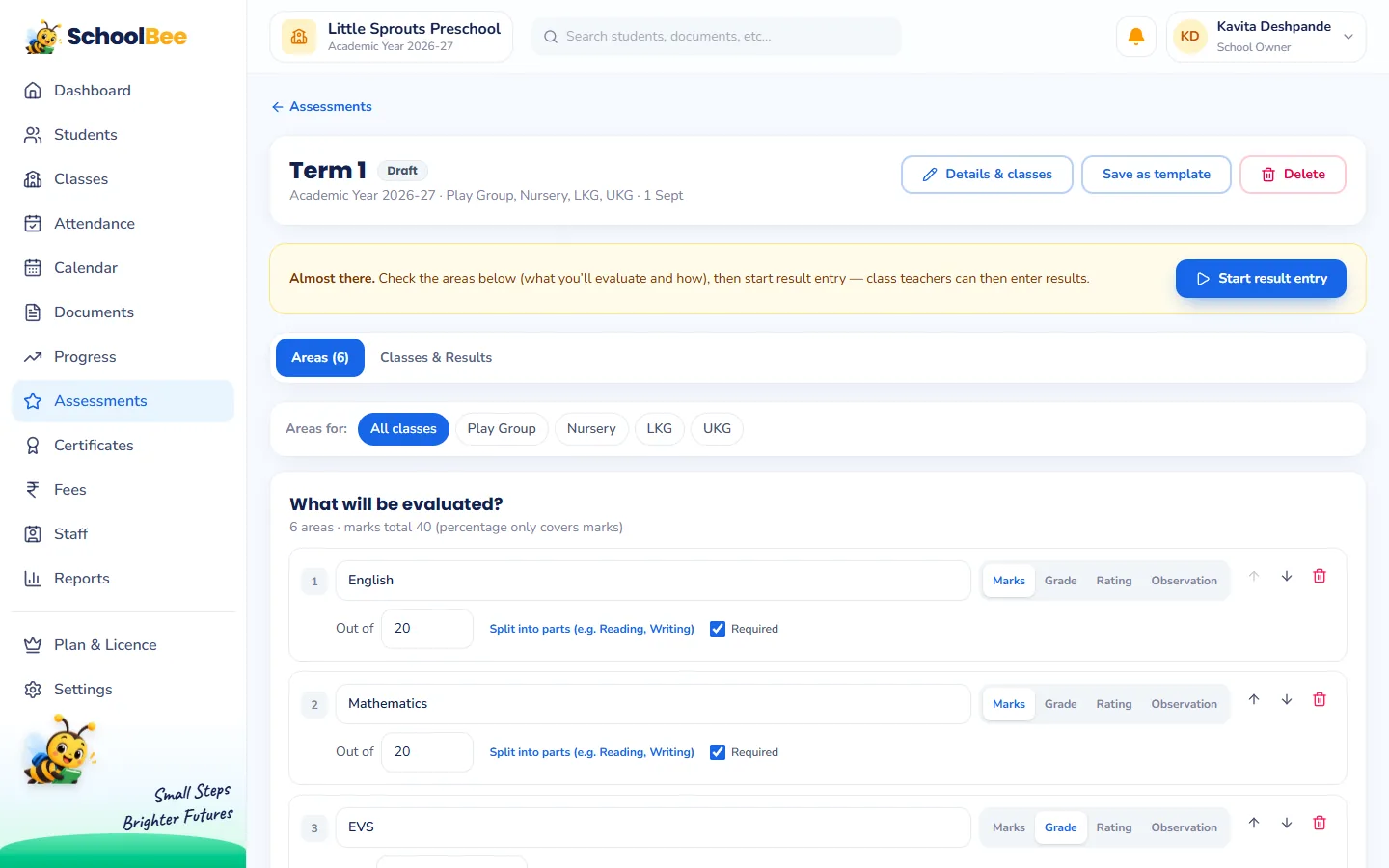The image size is (1389, 868).
Task: Go back via the Assessments arrow link
Action: pos(321,106)
